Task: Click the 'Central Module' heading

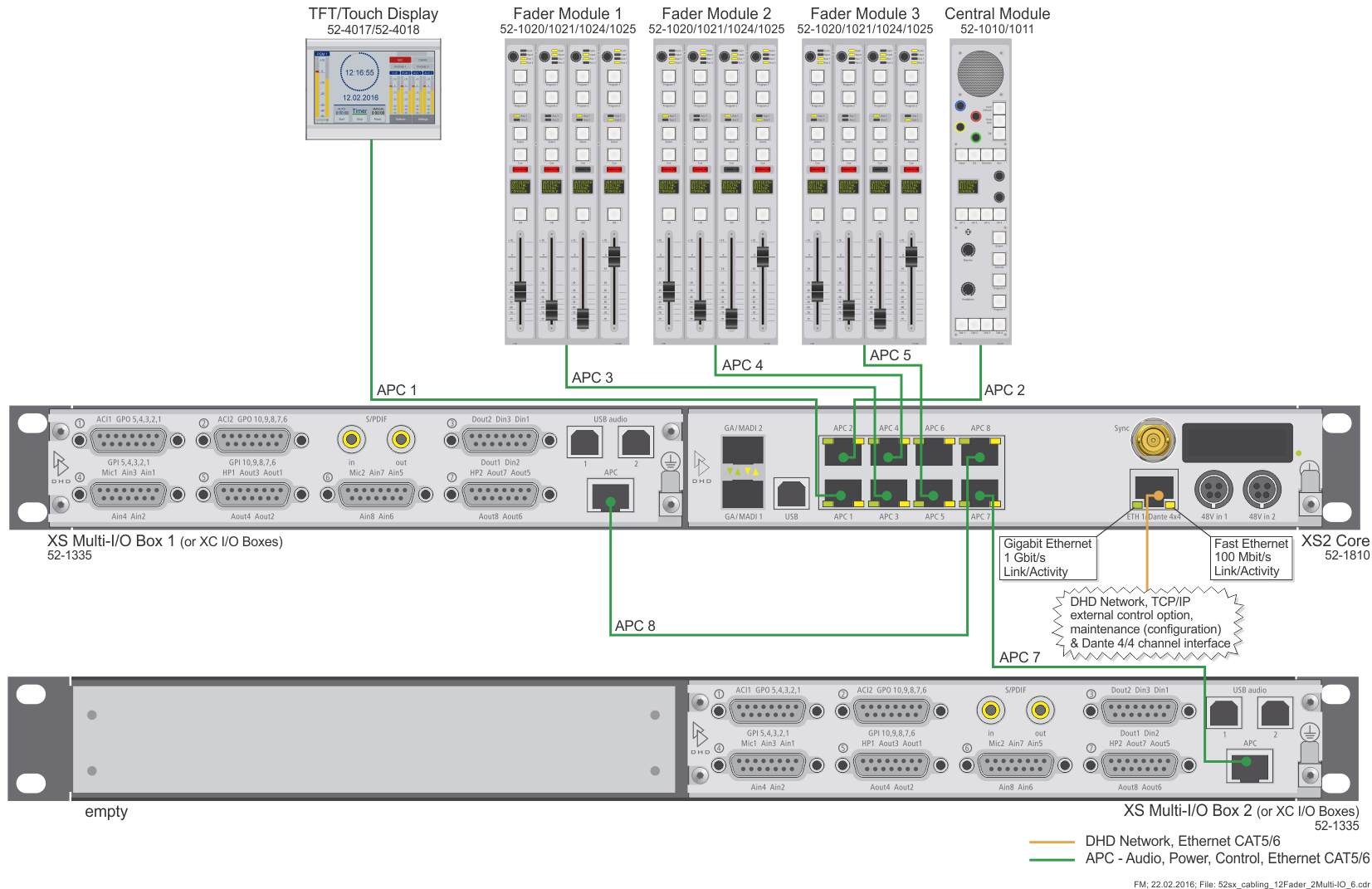Action: pos(997,14)
